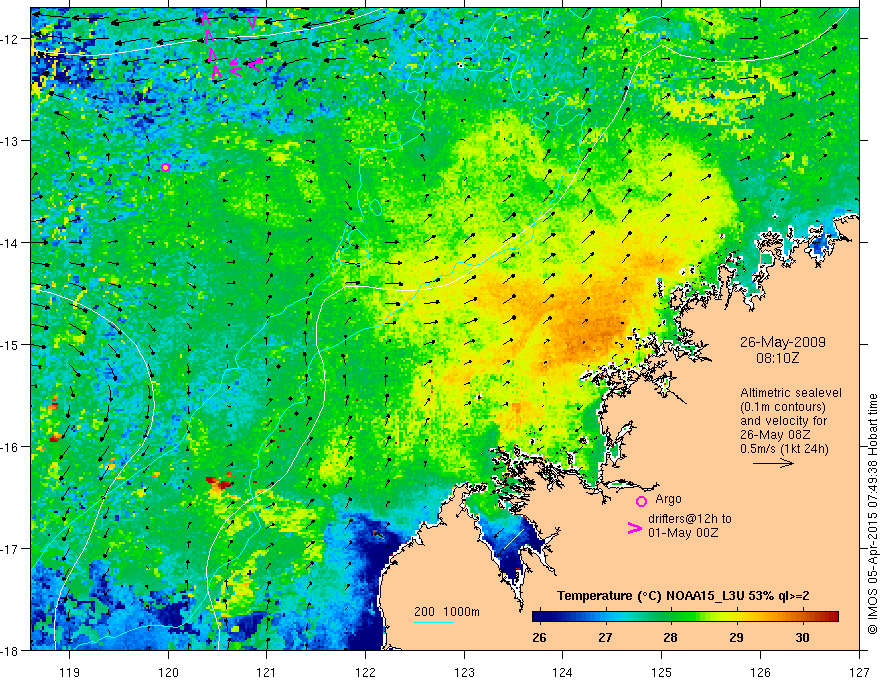Click the '(0.1m contours)' legend line
The width and height of the screenshot is (880, 680).
point(783,407)
